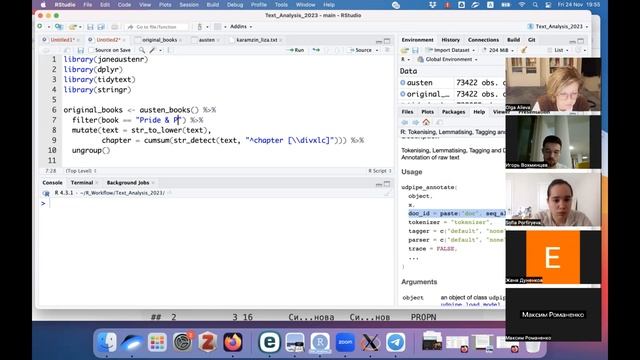The height and width of the screenshot is (360, 640).
Task: Open the 204 MiB memory usage dropdown
Action: pos(498,50)
